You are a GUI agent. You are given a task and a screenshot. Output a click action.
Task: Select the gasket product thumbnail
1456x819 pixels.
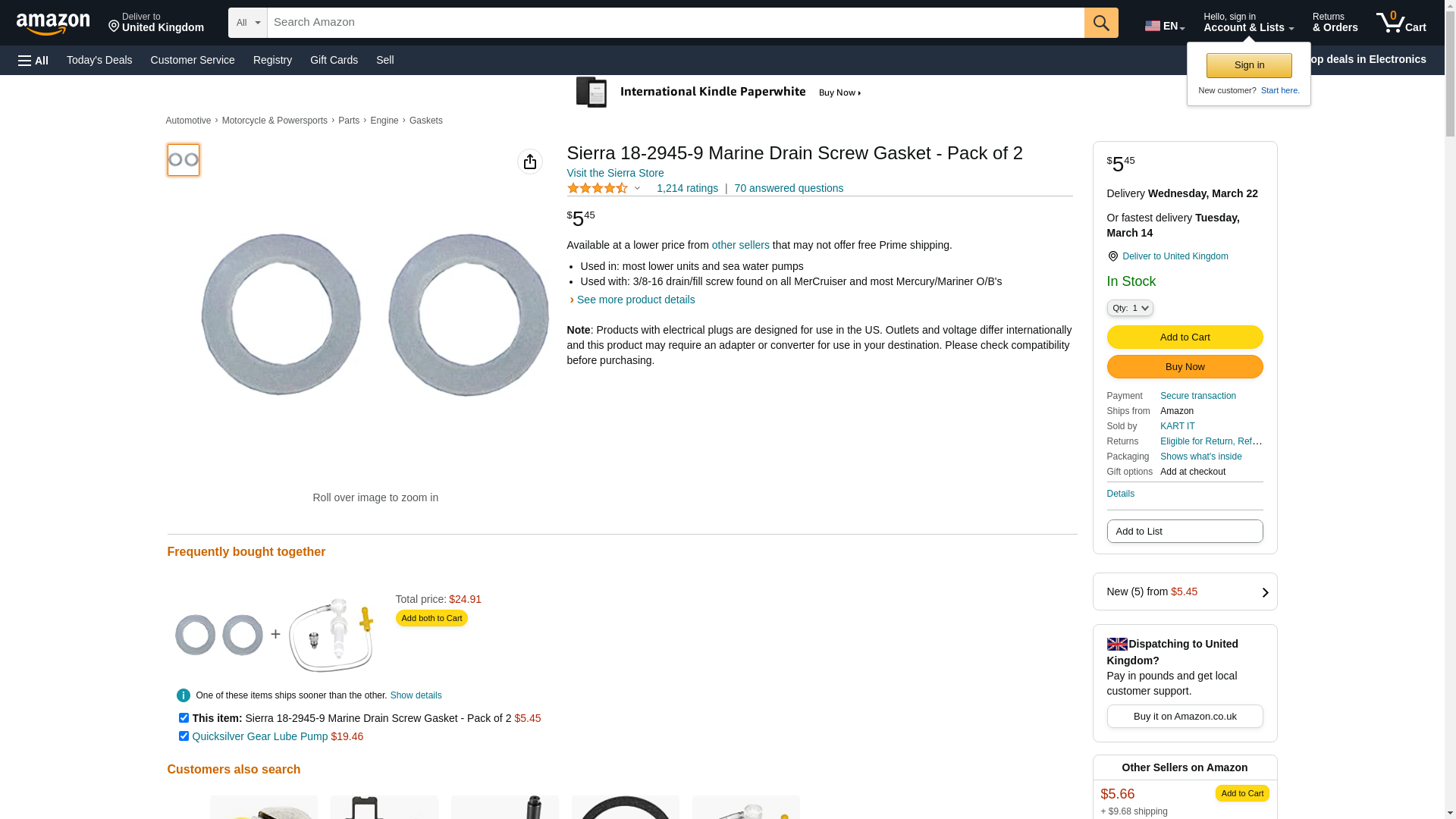[184, 160]
